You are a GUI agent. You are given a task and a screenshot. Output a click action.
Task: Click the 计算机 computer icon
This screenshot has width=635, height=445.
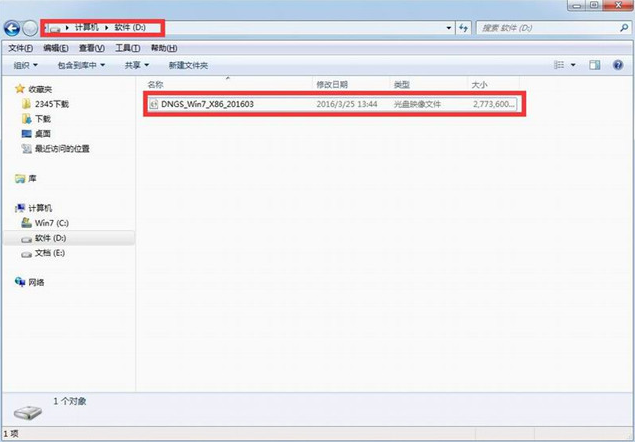[x=20, y=208]
